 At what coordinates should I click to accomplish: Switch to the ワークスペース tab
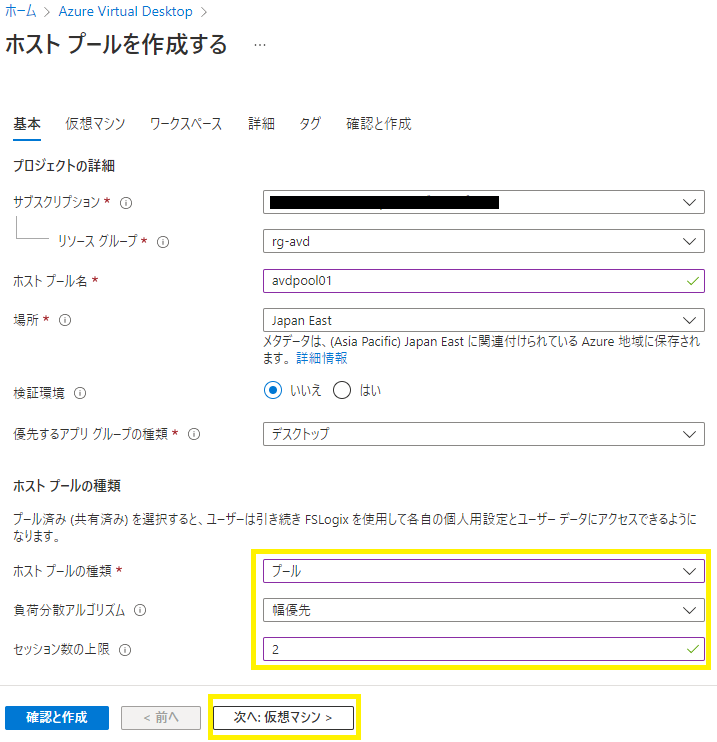(186, 124)
